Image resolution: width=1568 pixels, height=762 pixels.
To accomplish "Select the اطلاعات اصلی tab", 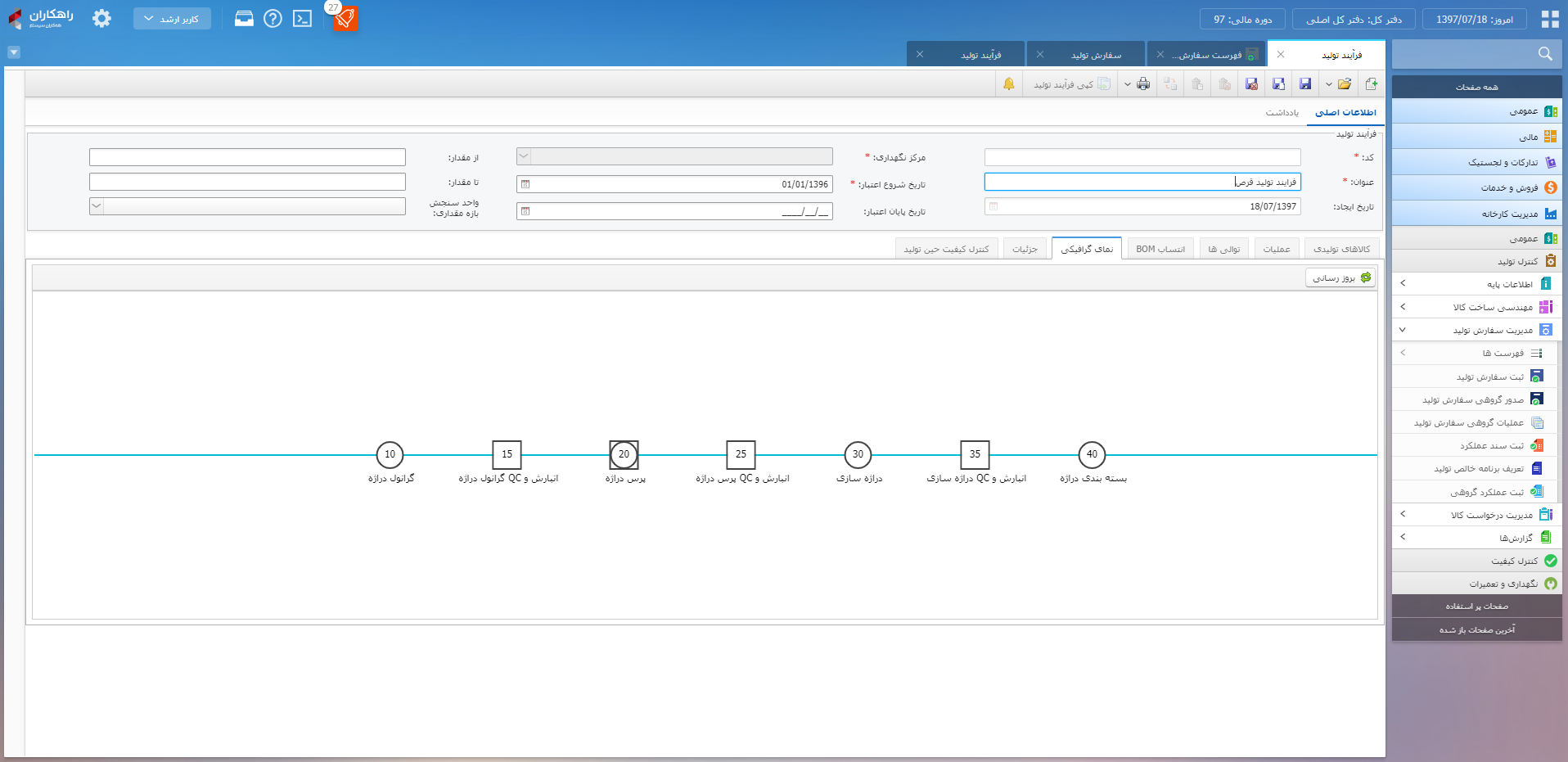I will (1345, 113).
